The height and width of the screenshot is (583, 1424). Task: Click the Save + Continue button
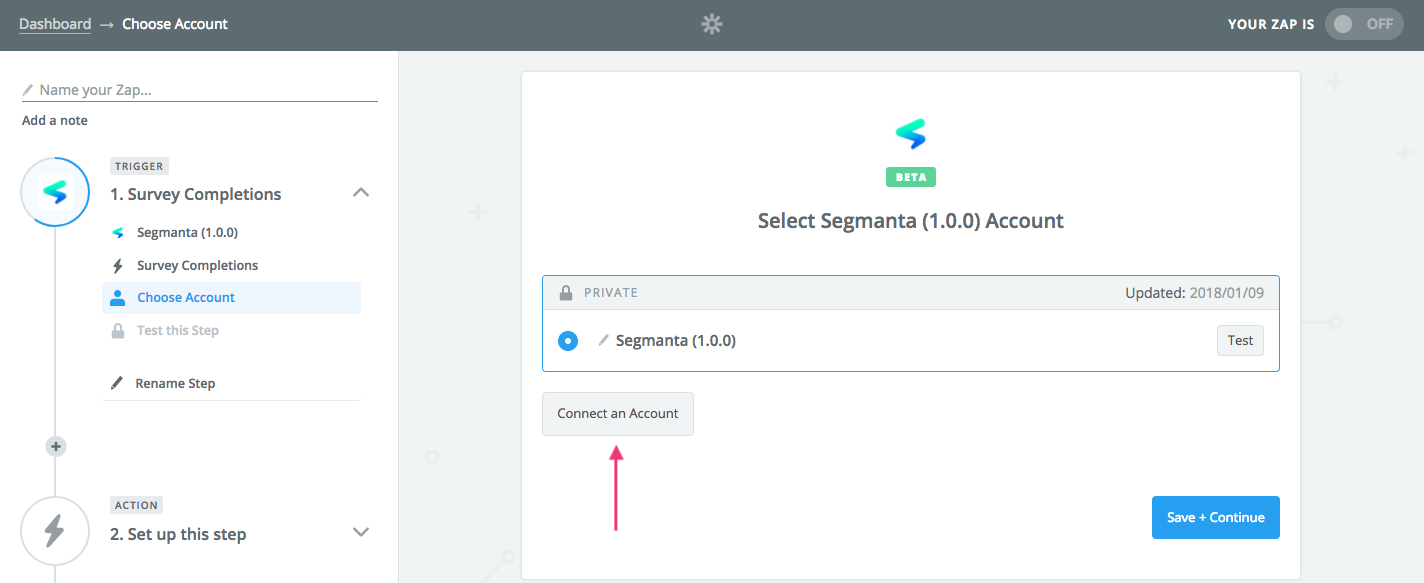pyautogui.click(x=1216, y=517)
